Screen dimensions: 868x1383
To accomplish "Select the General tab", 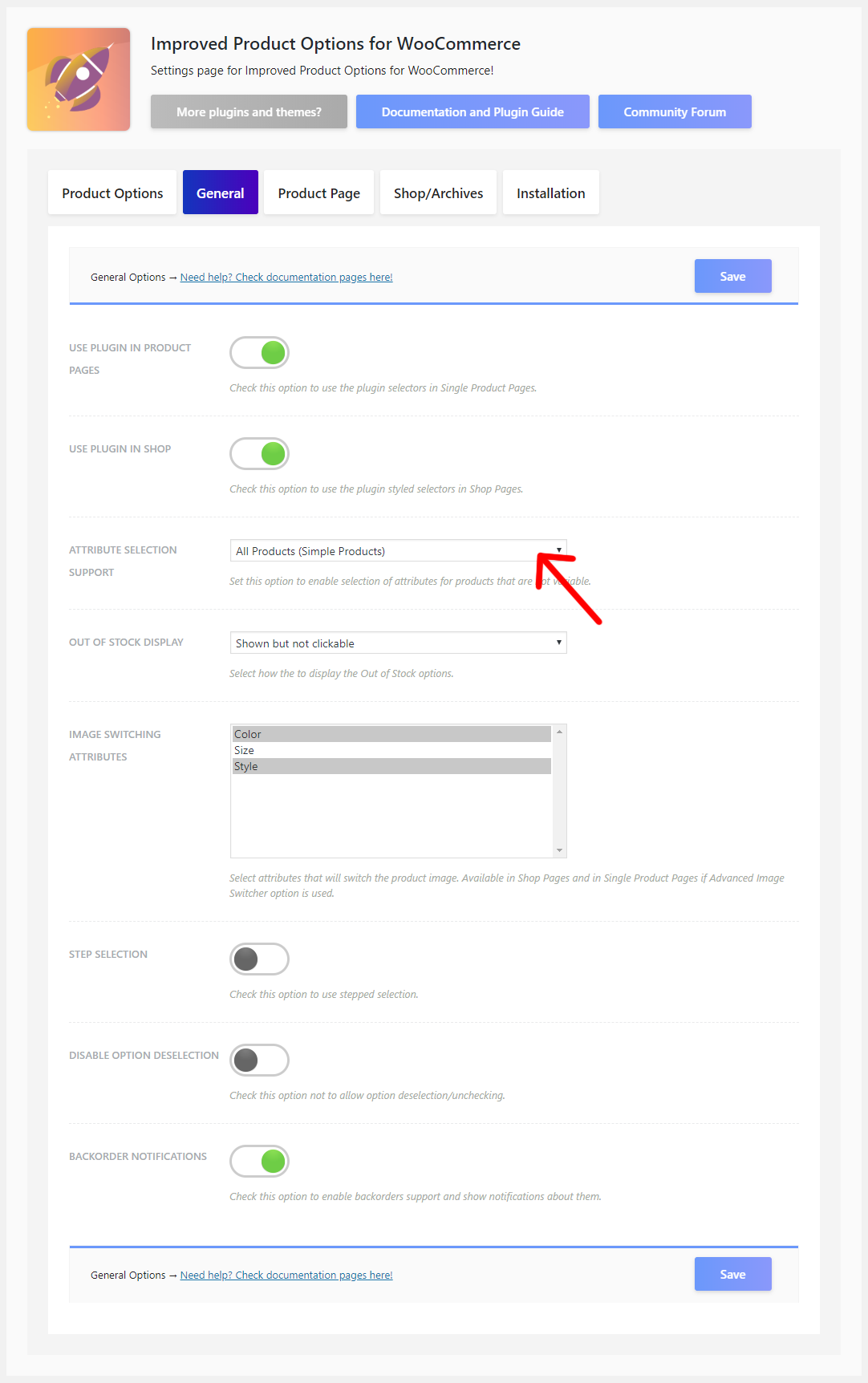I will click(x=221, y=193).
